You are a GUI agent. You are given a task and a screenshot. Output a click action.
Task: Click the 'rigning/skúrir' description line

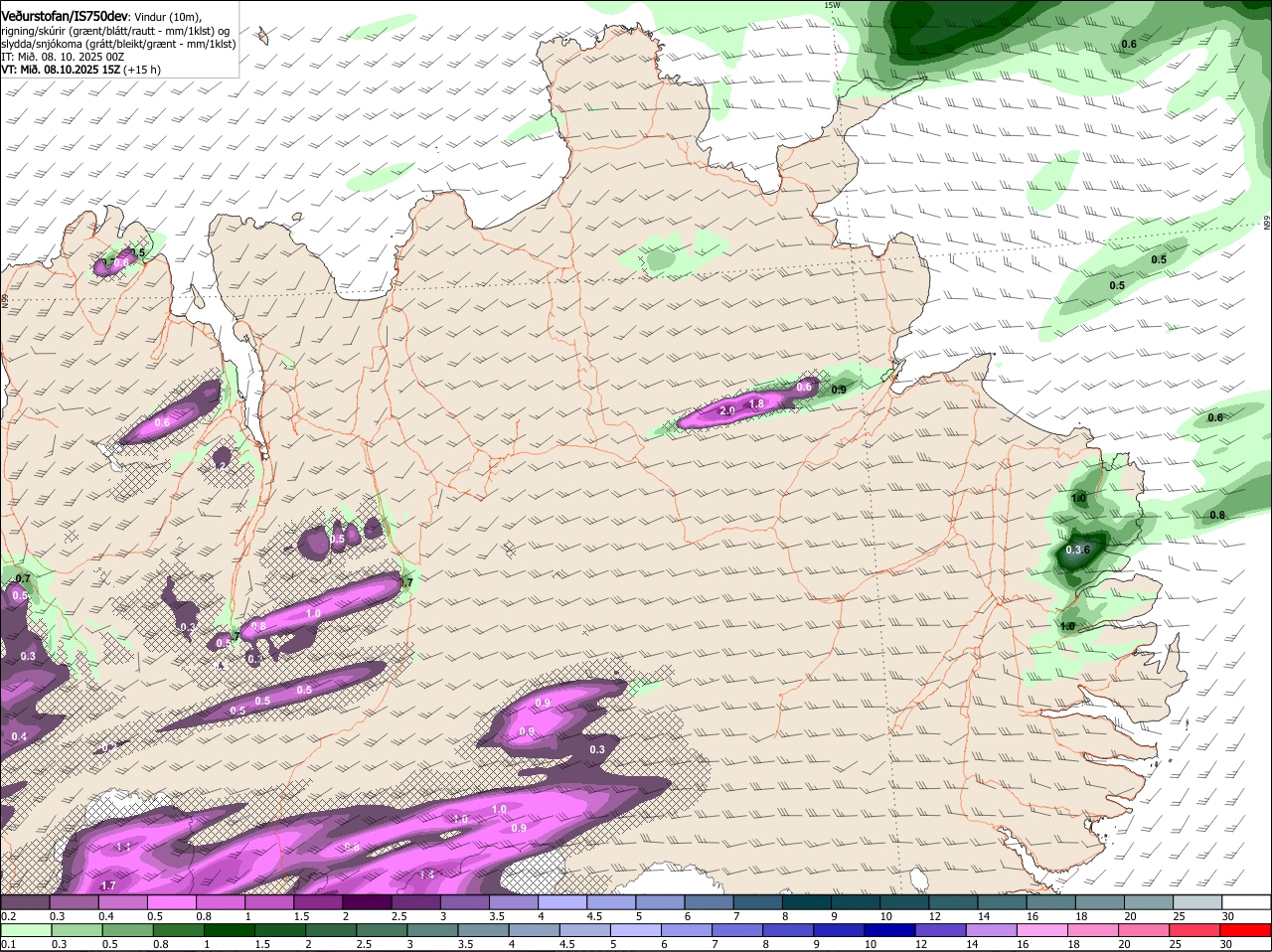[x=115, y=31]
